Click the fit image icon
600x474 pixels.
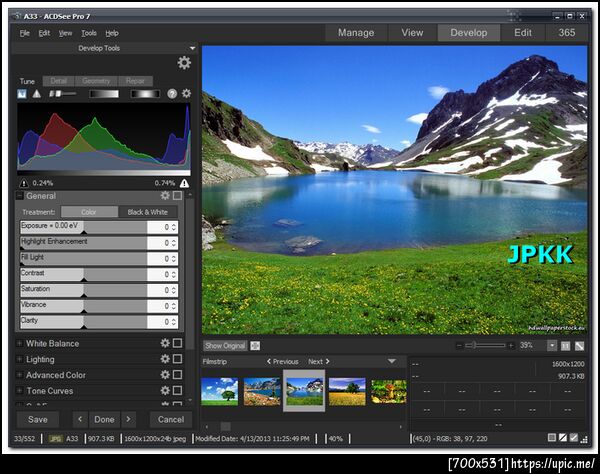580,346
